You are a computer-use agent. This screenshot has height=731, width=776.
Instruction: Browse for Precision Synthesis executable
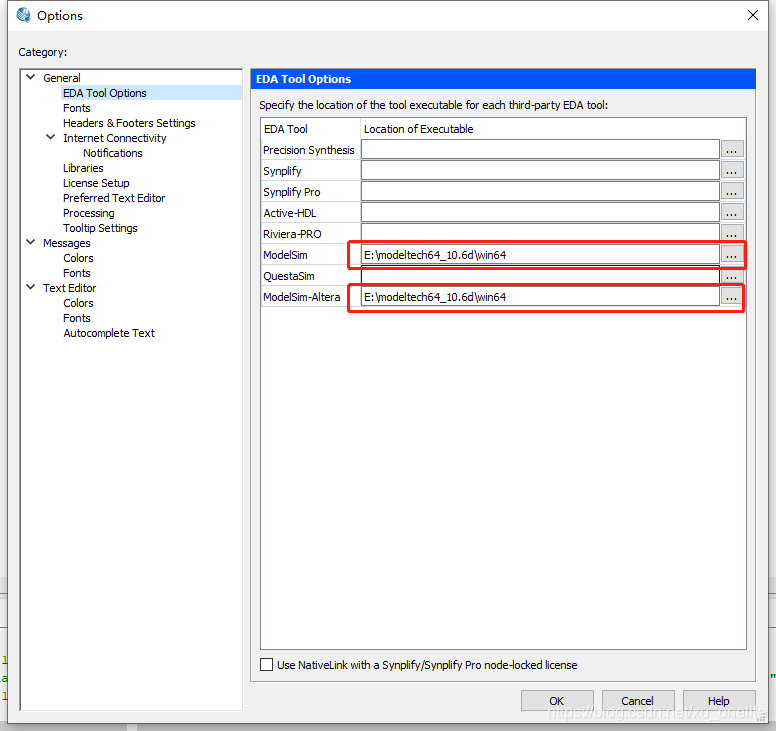pos(731,149)
